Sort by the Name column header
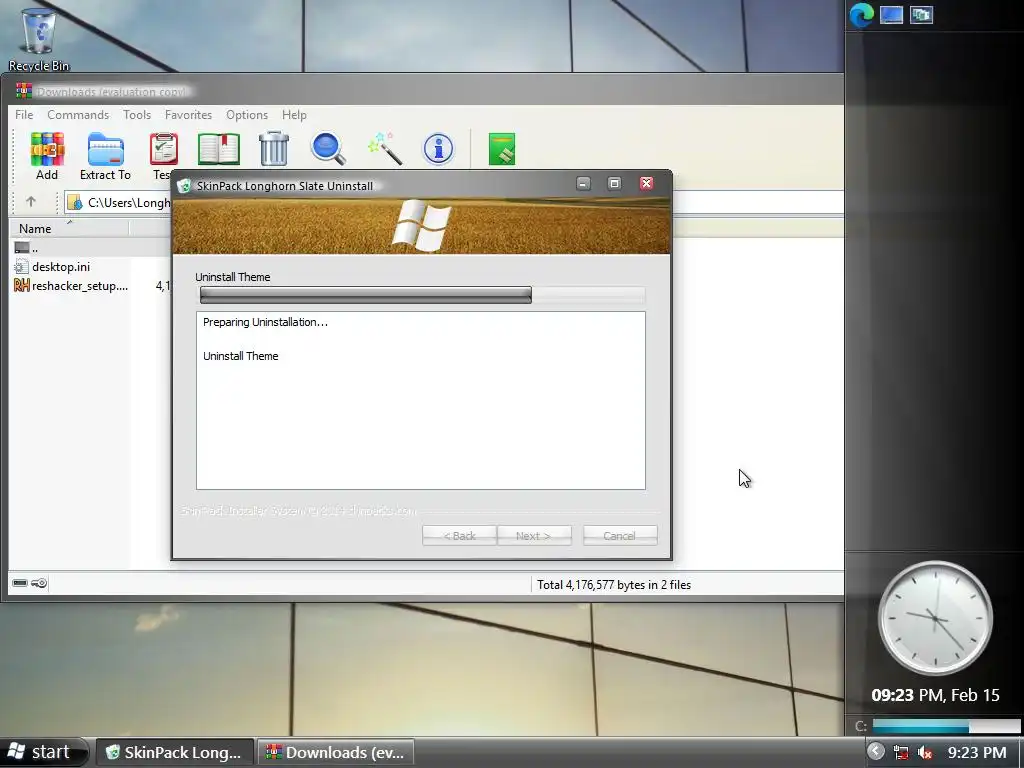The height and width of the screenshot is (768, 1024). pyautogui.click(x=68, y=229)
